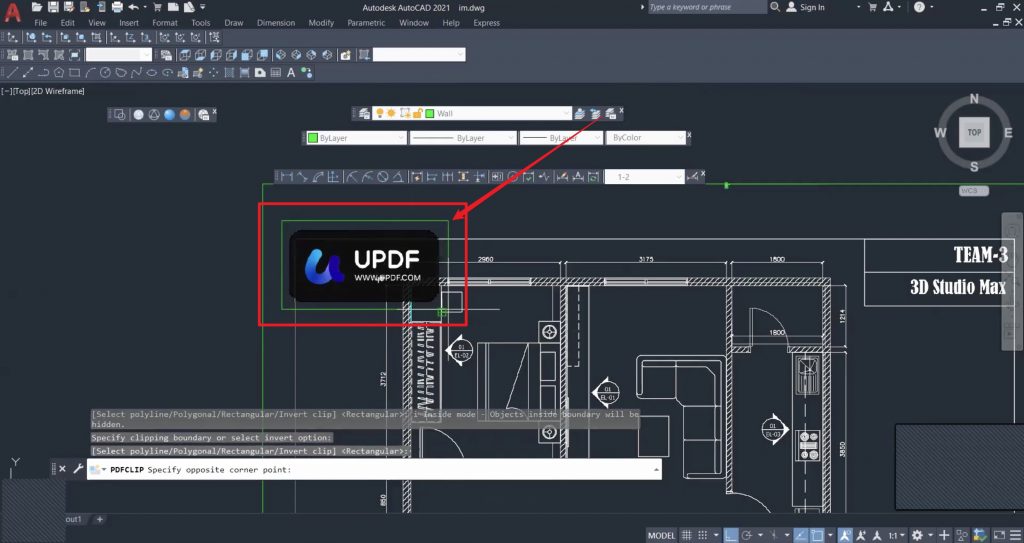Viewport: 1024px width, 543px height.
Task: Open the Dimension menu
Action: (276, 23)
